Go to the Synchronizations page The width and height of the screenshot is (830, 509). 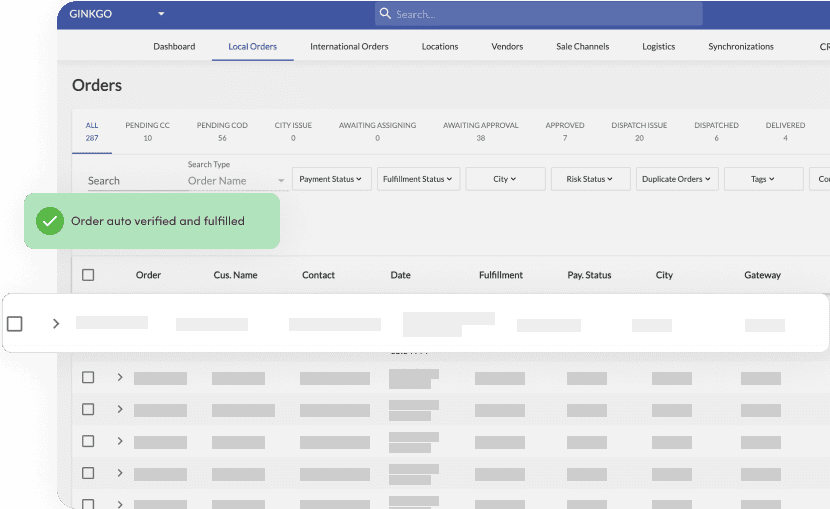(740, 46)
